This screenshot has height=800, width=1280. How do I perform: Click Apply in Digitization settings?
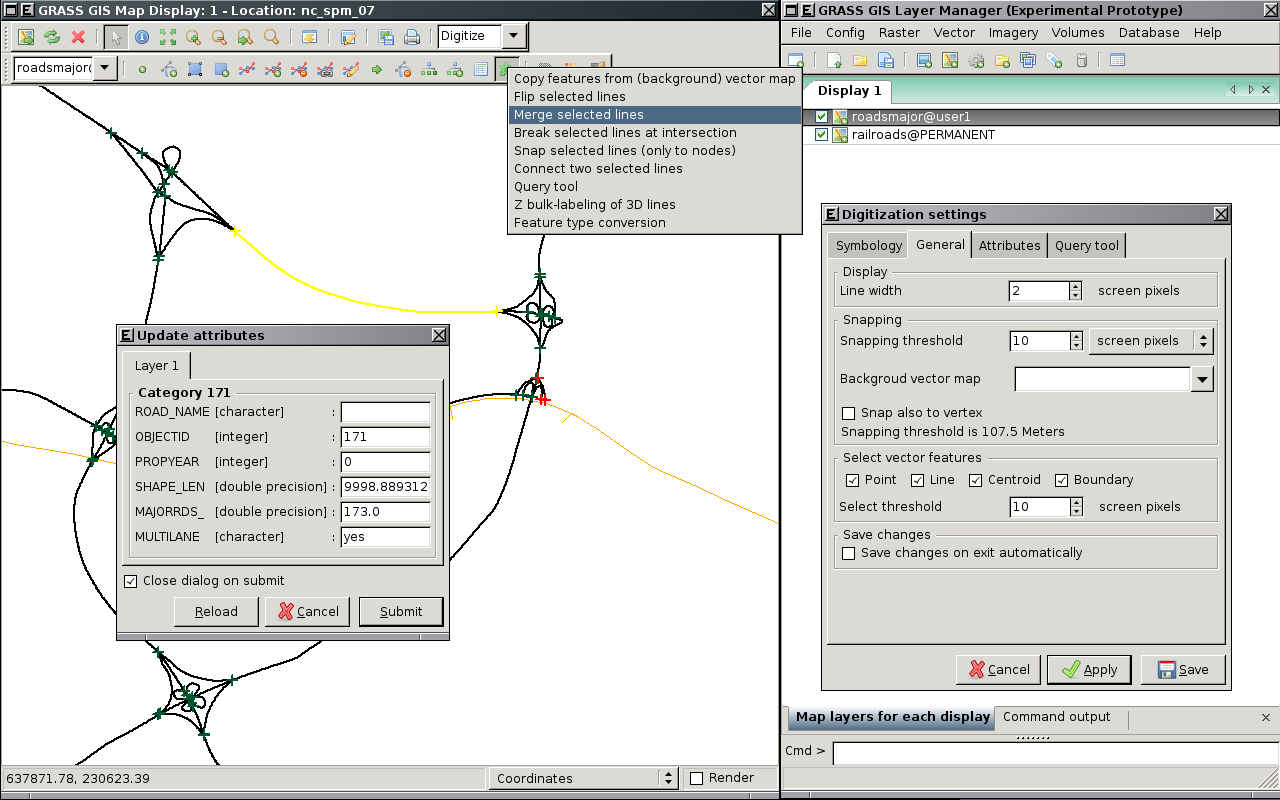point(1089,670)
